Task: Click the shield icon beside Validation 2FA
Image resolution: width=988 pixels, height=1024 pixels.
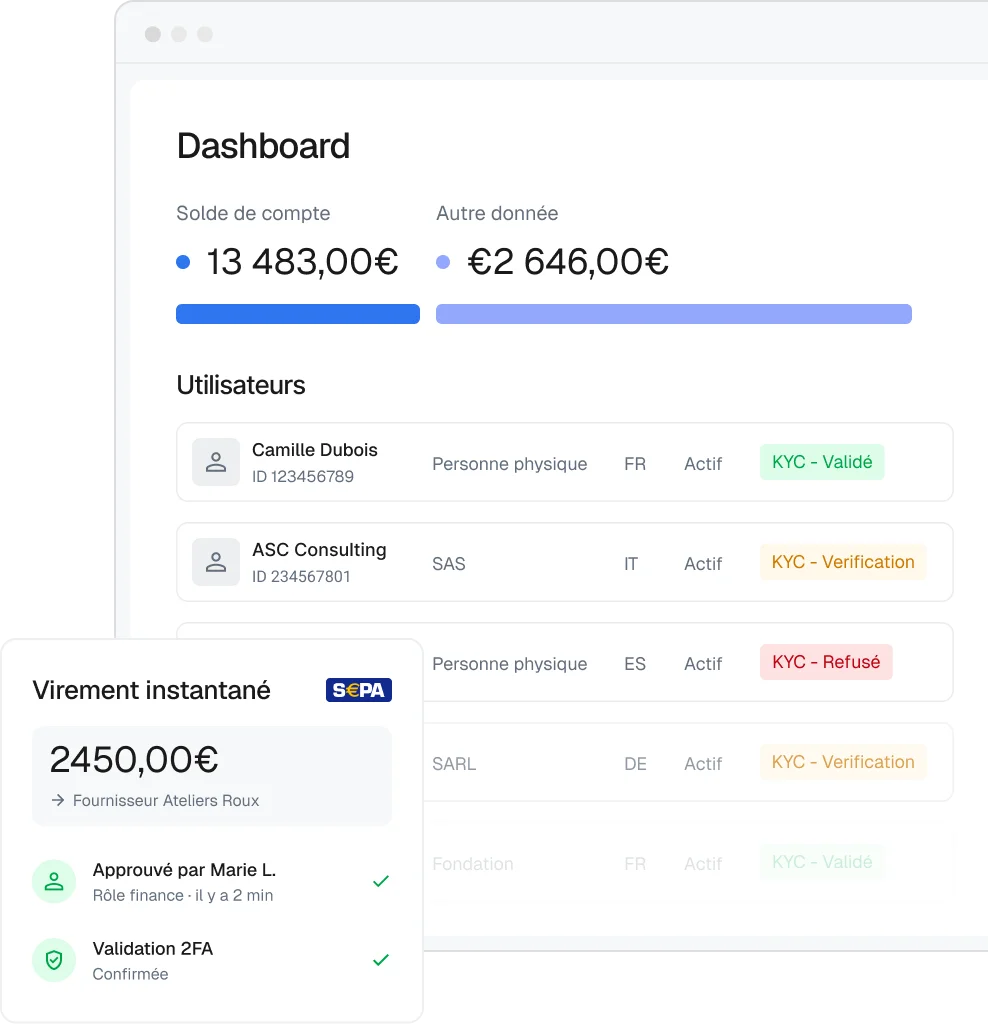Action: coord(54,960)
